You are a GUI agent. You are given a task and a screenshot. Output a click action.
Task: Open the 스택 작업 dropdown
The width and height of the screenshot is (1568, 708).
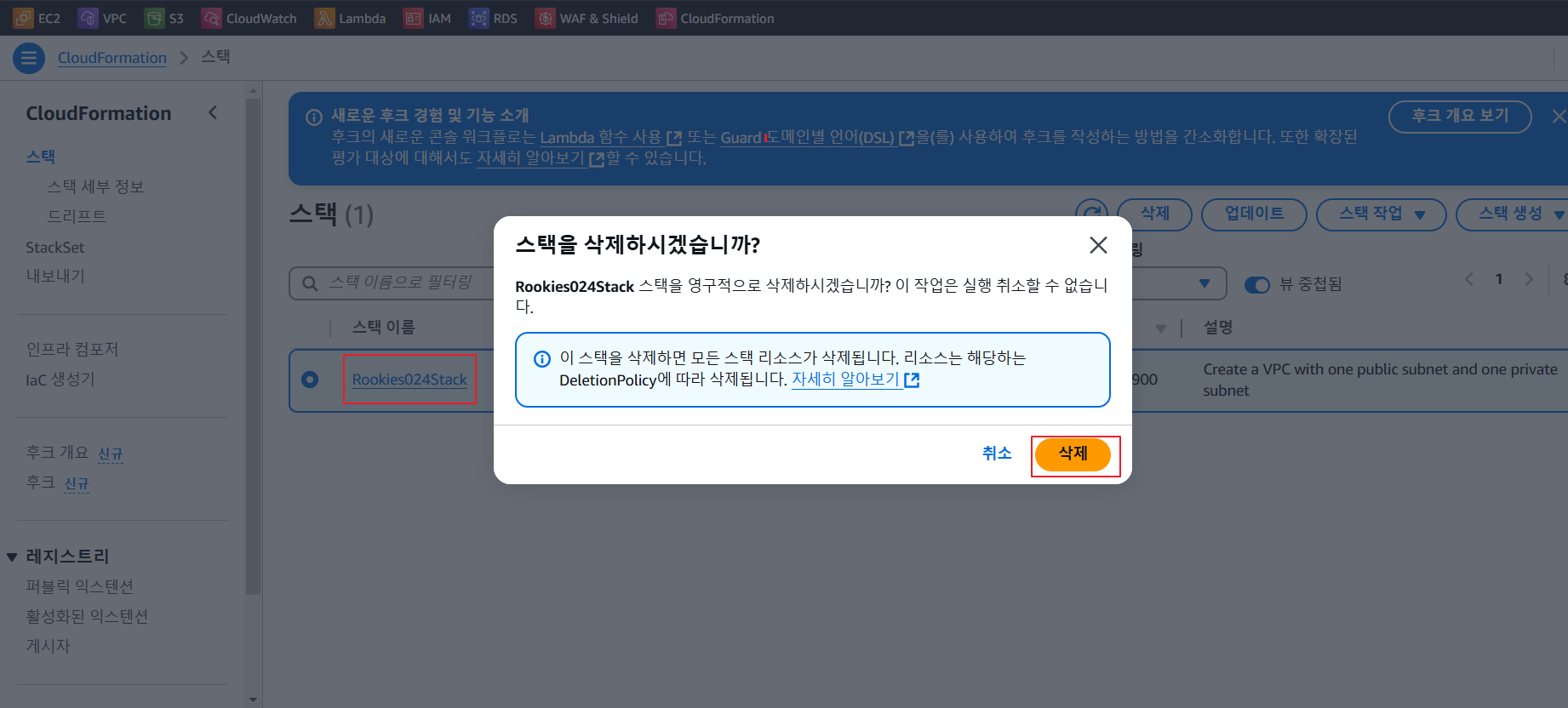click(1381, 214)
